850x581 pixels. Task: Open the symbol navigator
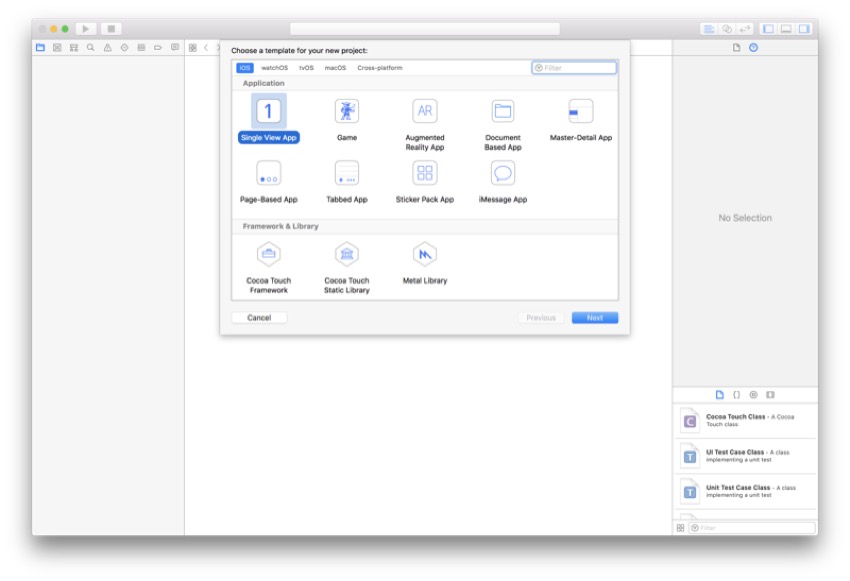click(74, 48)
